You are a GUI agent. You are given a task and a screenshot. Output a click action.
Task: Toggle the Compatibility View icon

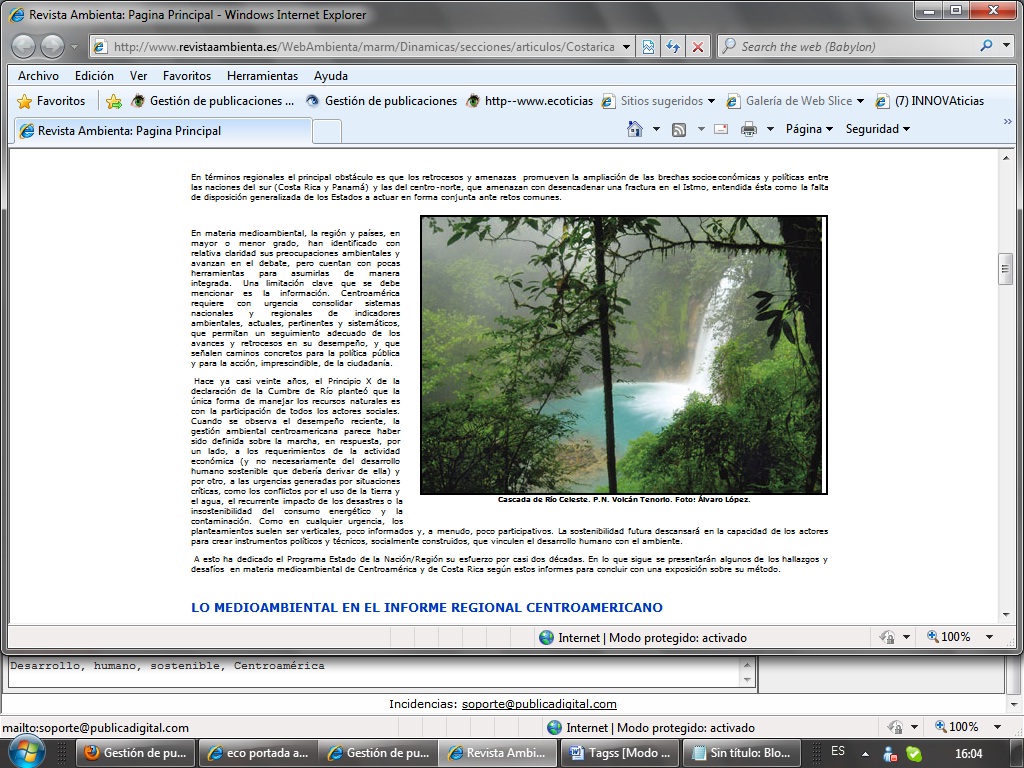pyautogui.click(x=649, y=47)
